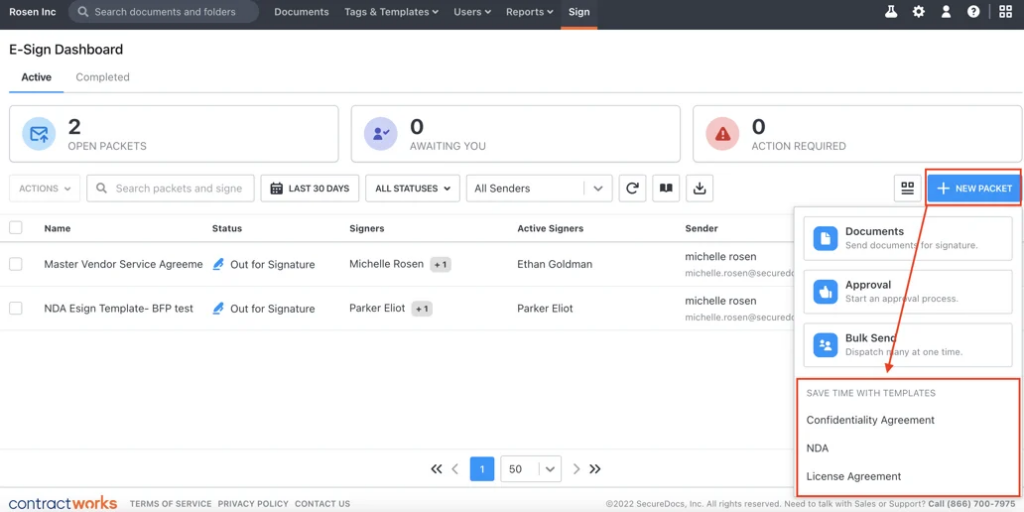The width and height of the screenshot is (1024, 512).
Task: Open the All Senders dropdown
Action: pyautogui.click(x=539, y=188)
